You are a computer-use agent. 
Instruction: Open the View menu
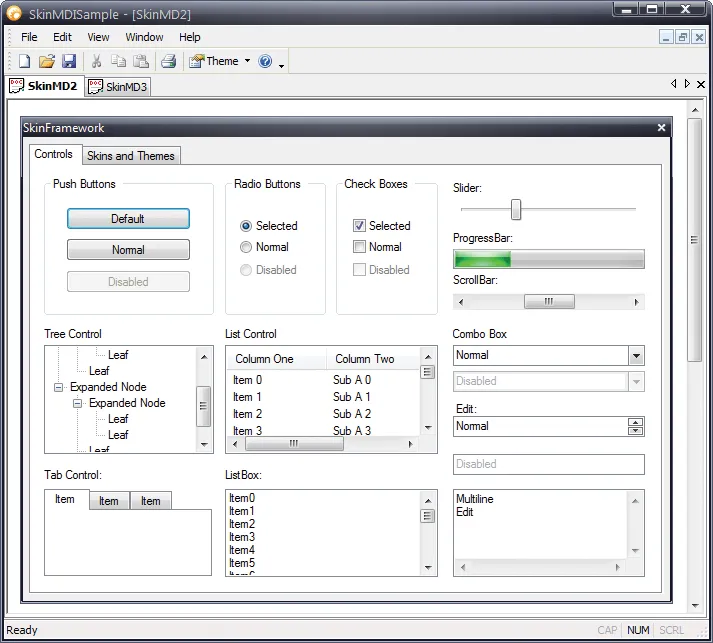[98, 37]
